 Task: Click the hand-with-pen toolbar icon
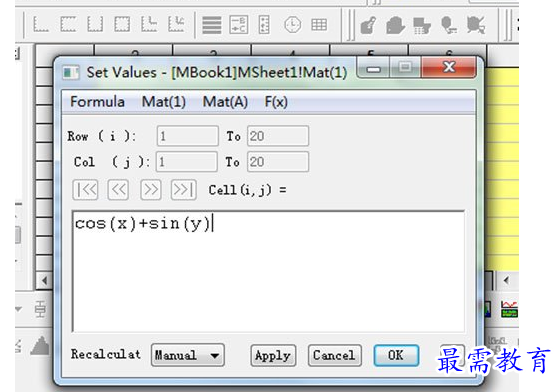point(368,25)
